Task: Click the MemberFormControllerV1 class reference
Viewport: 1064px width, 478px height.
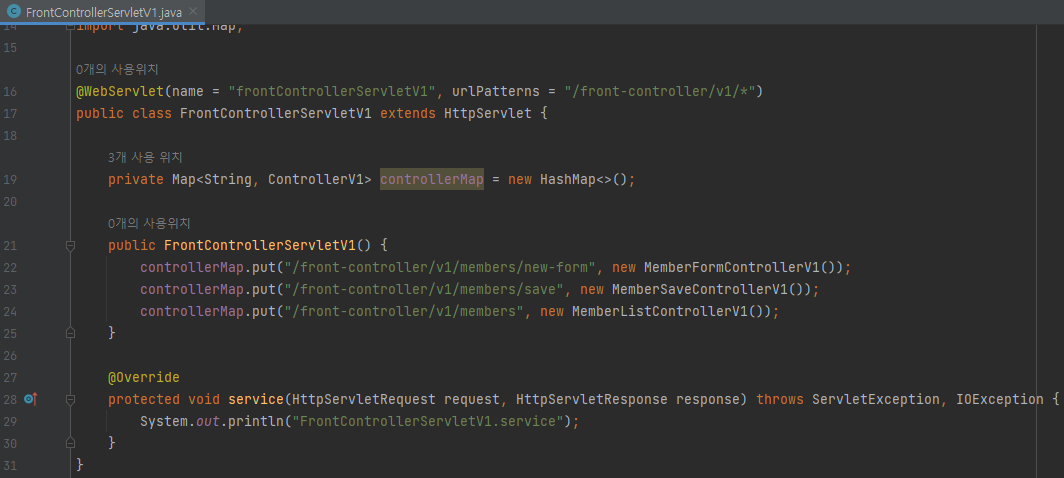Action: pos(732,267)
